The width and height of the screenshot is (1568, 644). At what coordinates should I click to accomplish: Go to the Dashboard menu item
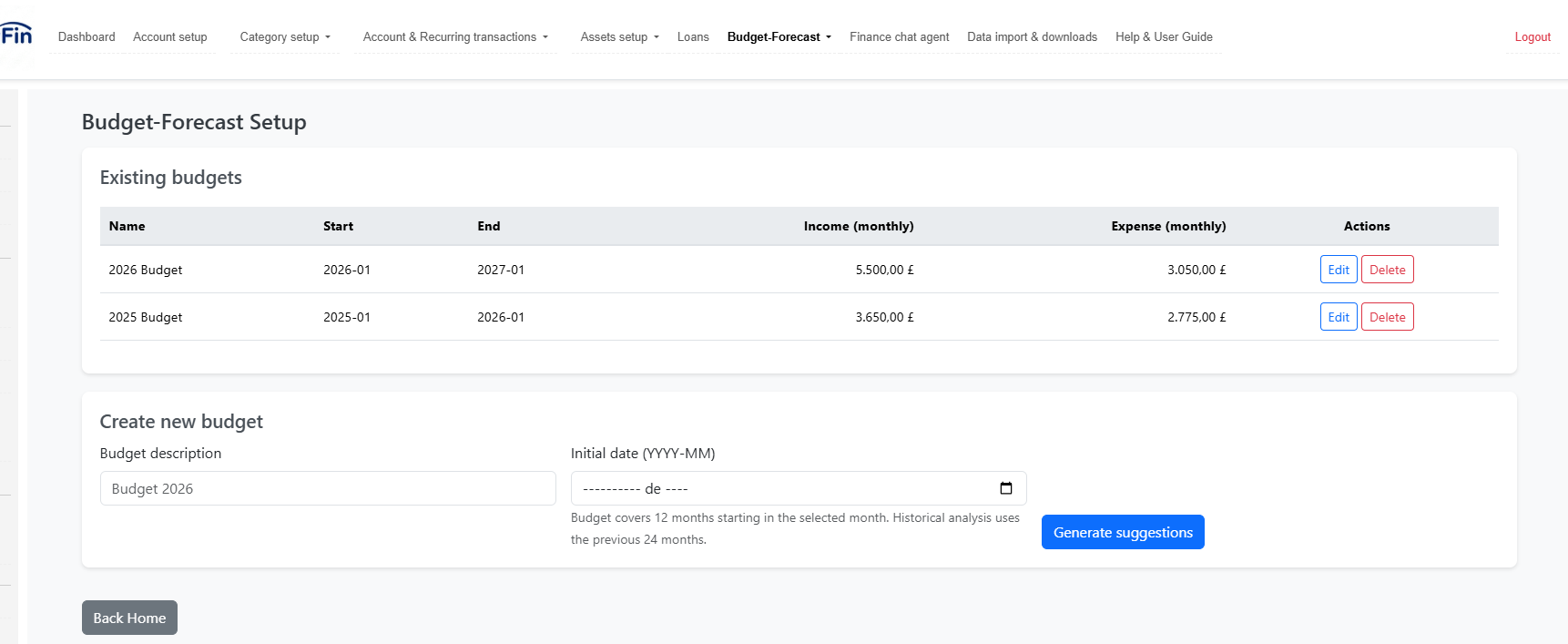click(x=87, y=37)
